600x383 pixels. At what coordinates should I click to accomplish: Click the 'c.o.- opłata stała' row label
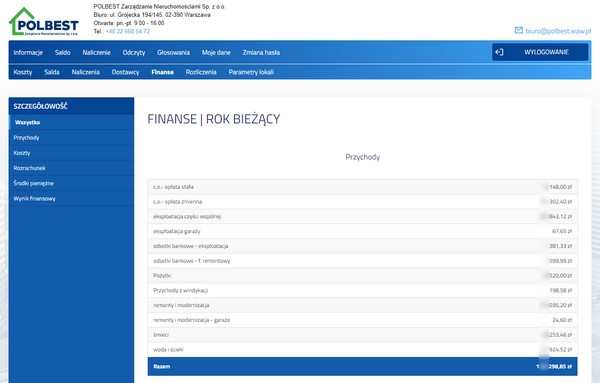[x=173, y=187]
